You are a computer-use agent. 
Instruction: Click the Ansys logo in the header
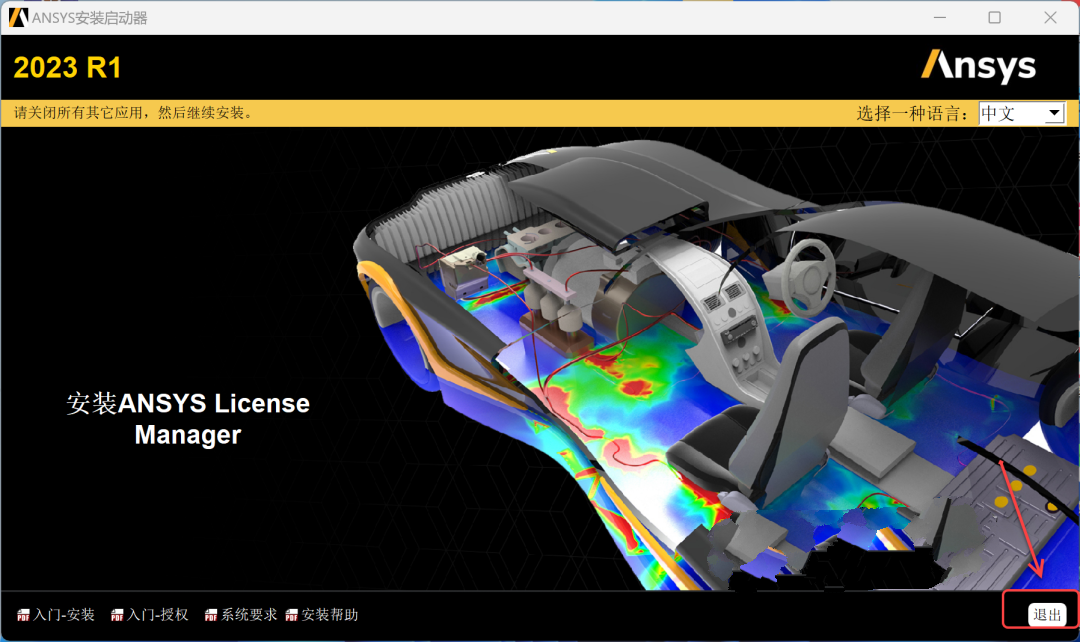978,67
